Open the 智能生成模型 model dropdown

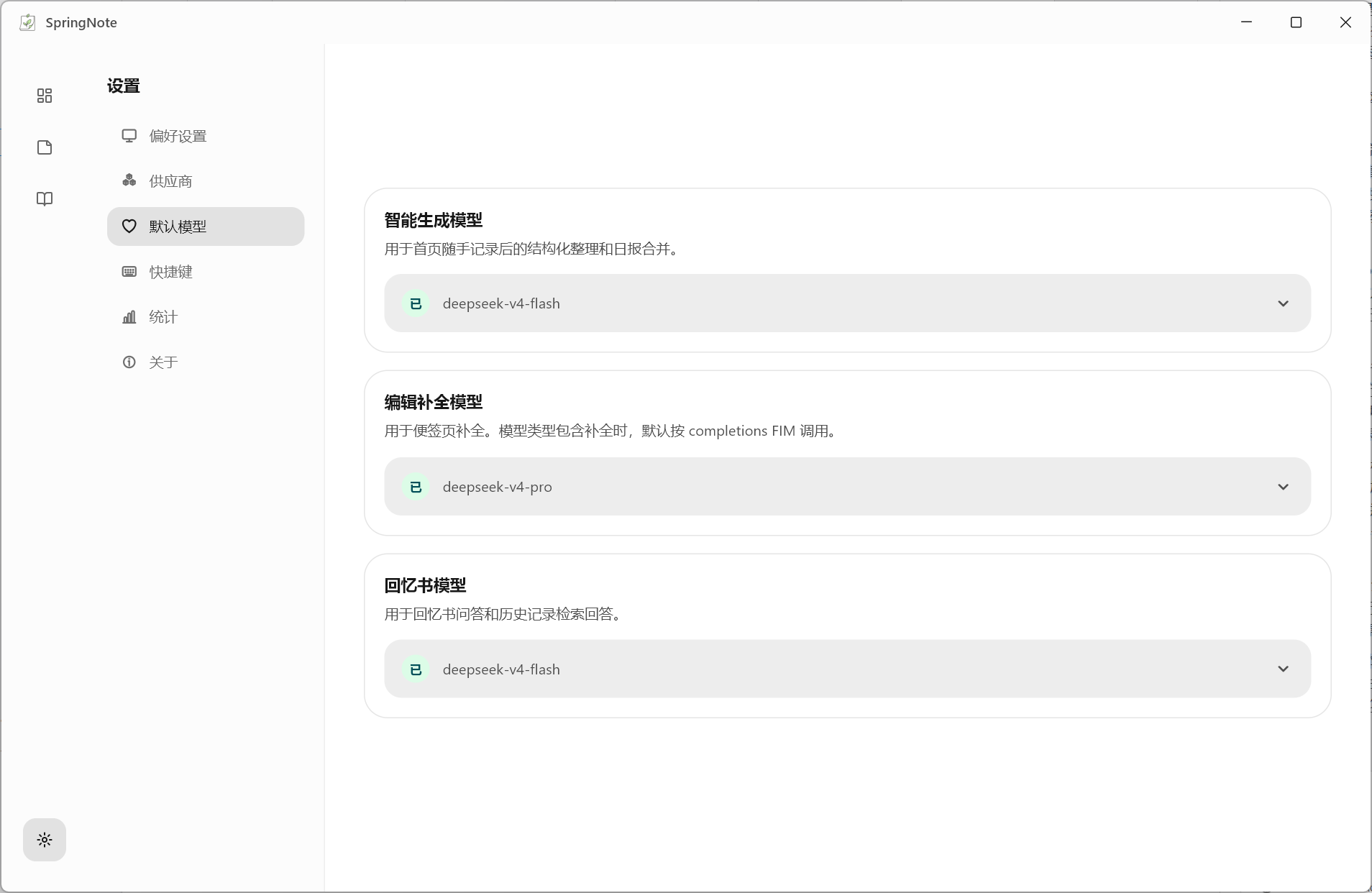click(x=847, y=303)
